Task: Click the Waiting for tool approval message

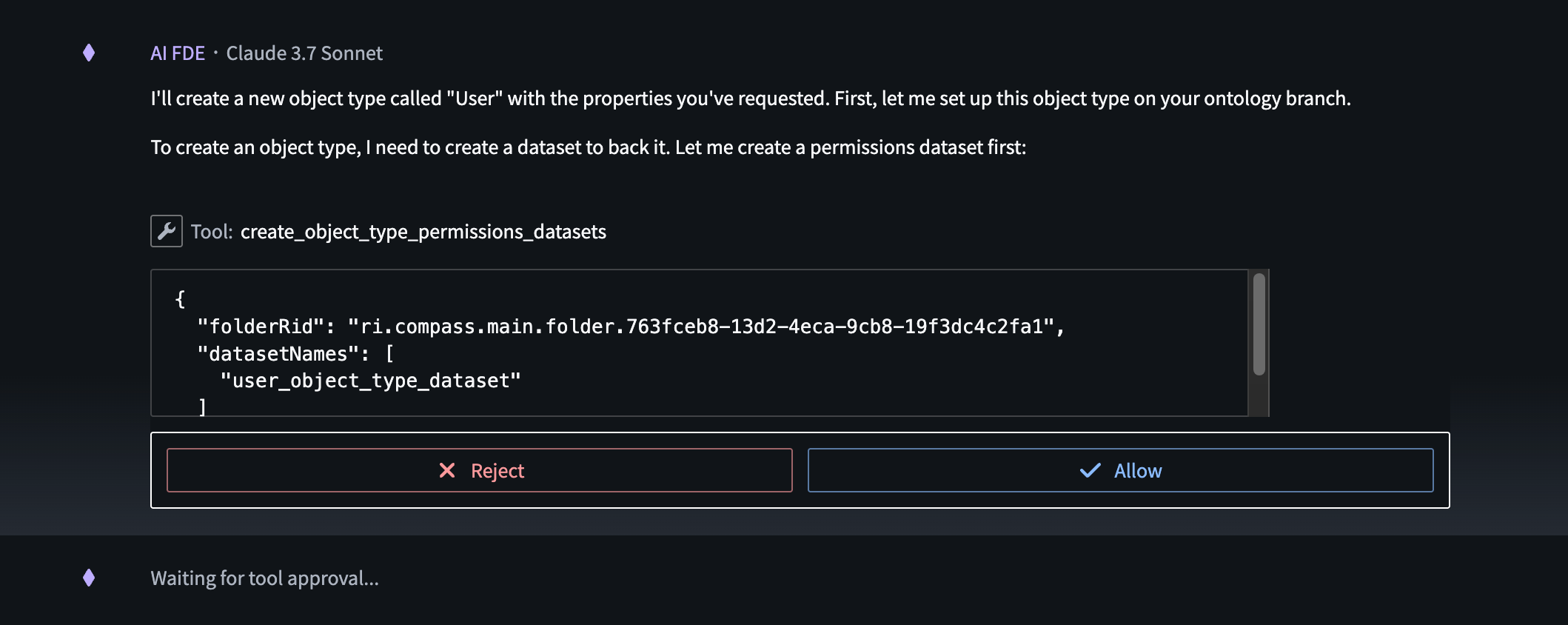Action: [x=264, y=578]
